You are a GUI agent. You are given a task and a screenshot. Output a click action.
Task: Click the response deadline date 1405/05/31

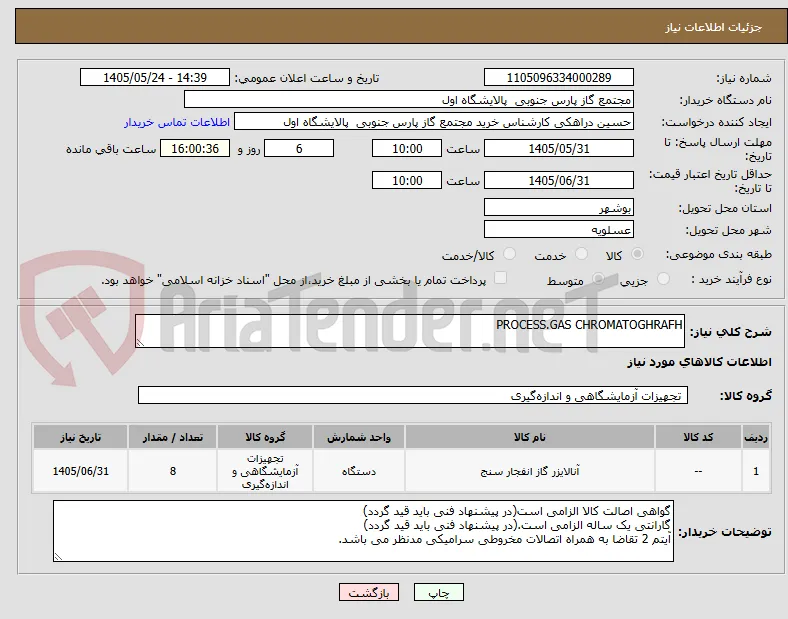click(x=559, y=149)
